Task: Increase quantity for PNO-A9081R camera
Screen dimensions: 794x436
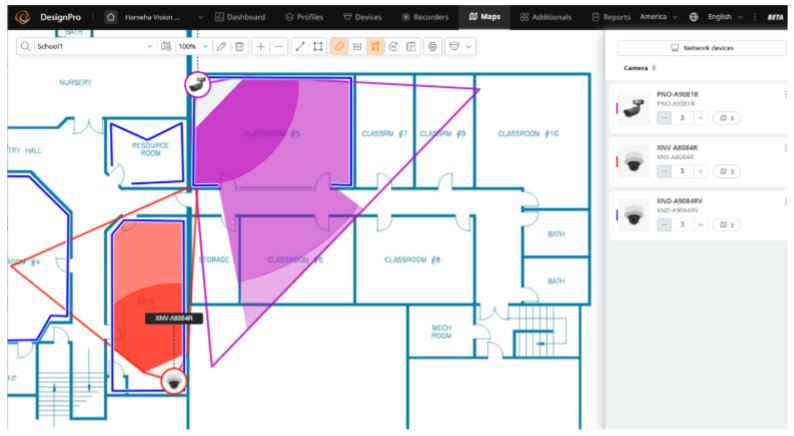Action: tap(701, 118)
